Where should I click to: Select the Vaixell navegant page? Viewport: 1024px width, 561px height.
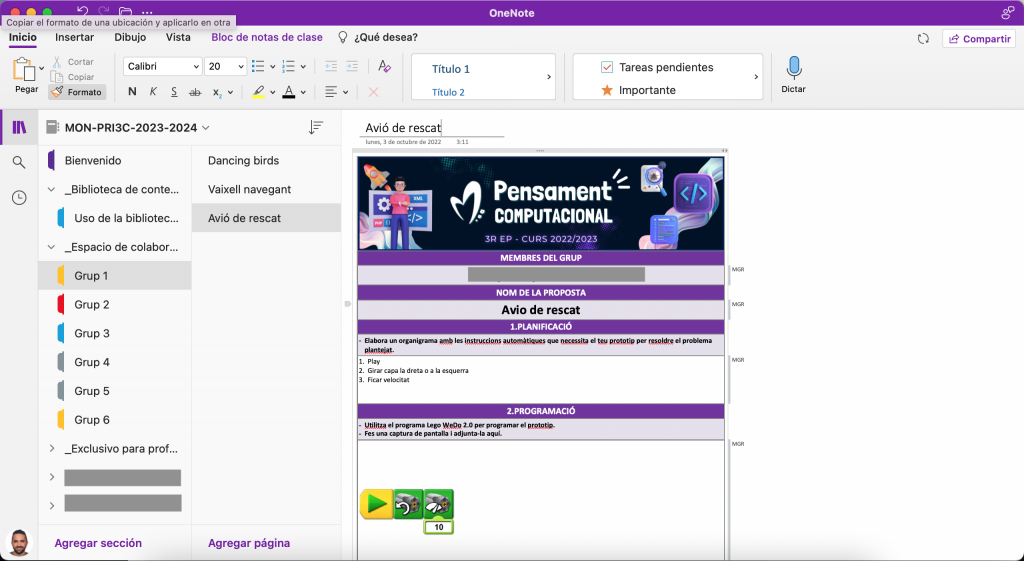(x=250, y=189)
